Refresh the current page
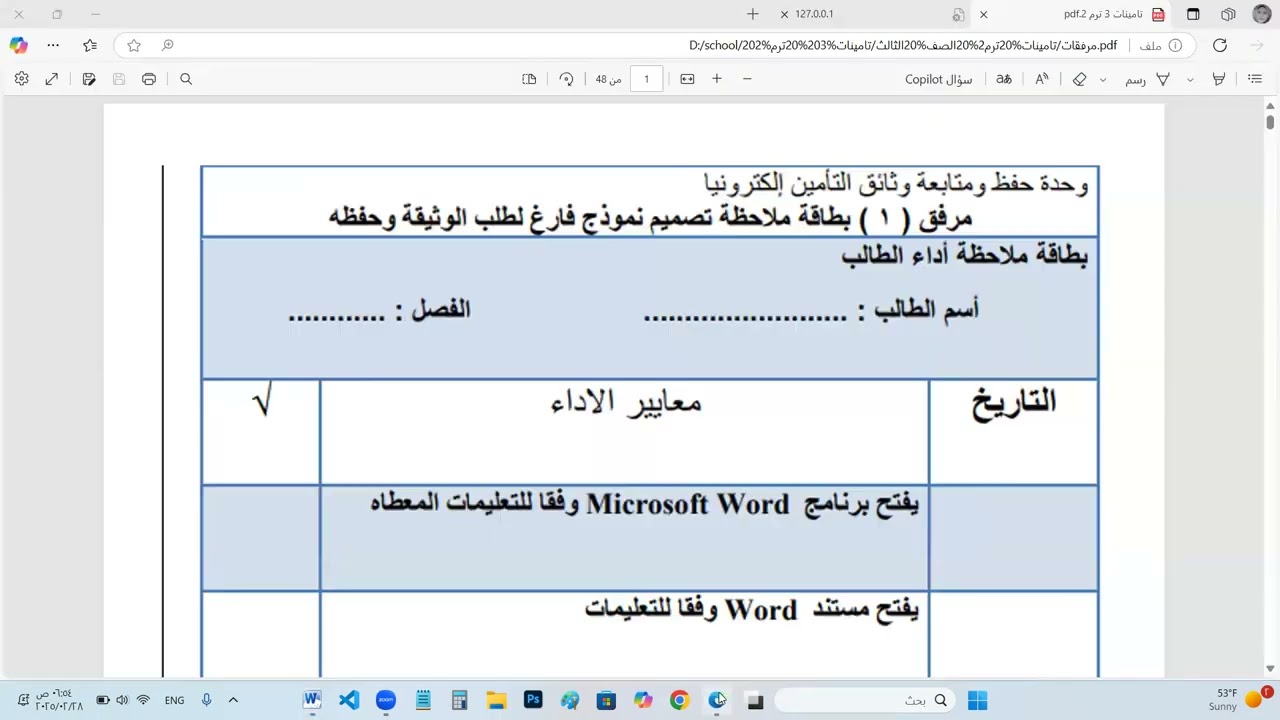Image resolution: width=1280 pixels, height=720 pixels. [1220, 45]
